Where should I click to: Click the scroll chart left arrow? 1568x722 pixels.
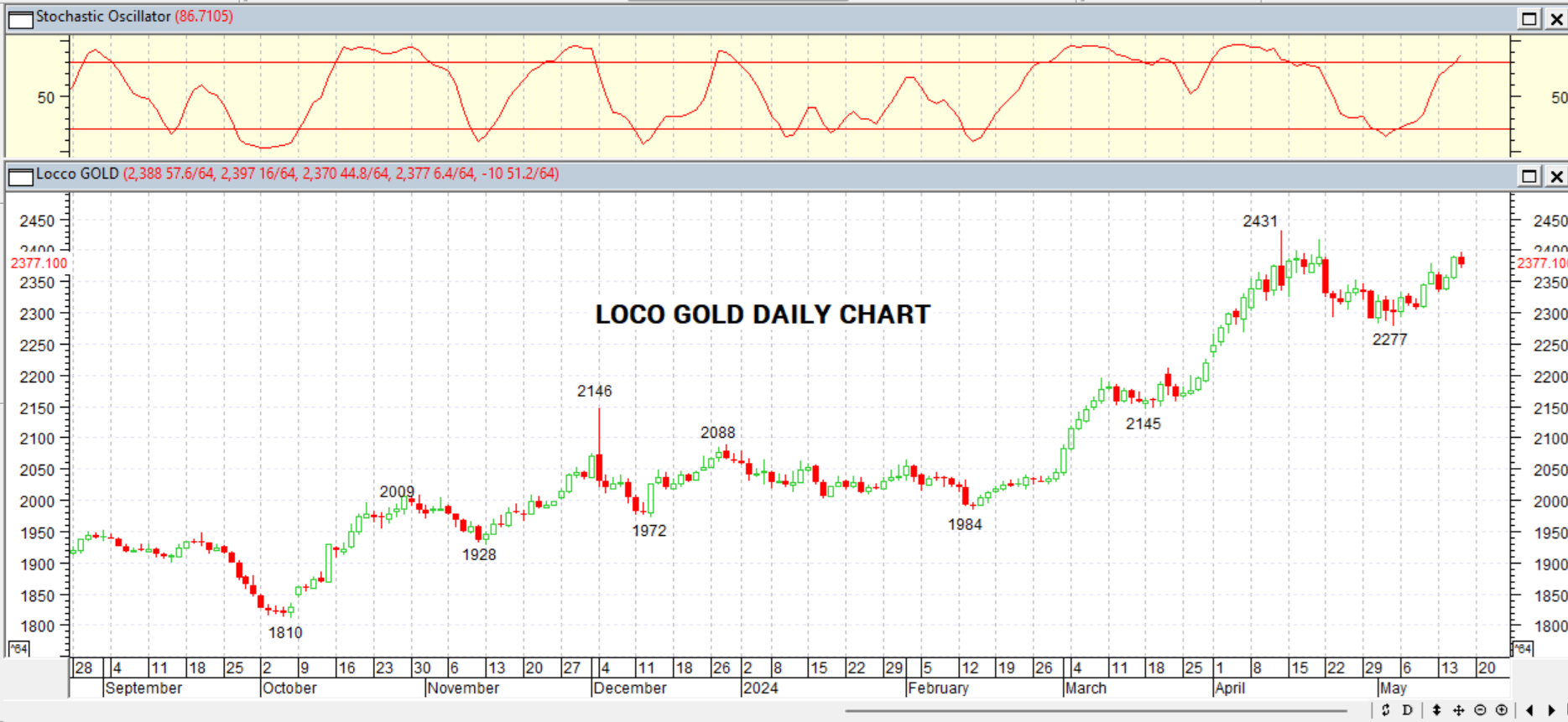click(1530, 710)
